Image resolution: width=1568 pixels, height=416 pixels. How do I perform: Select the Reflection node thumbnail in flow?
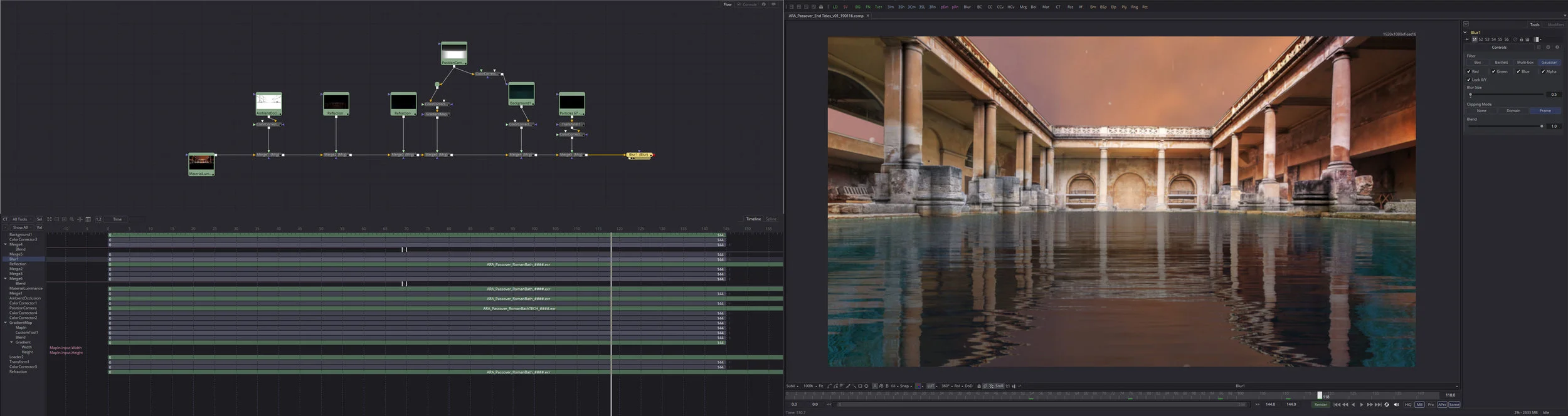tap(336, 103)
